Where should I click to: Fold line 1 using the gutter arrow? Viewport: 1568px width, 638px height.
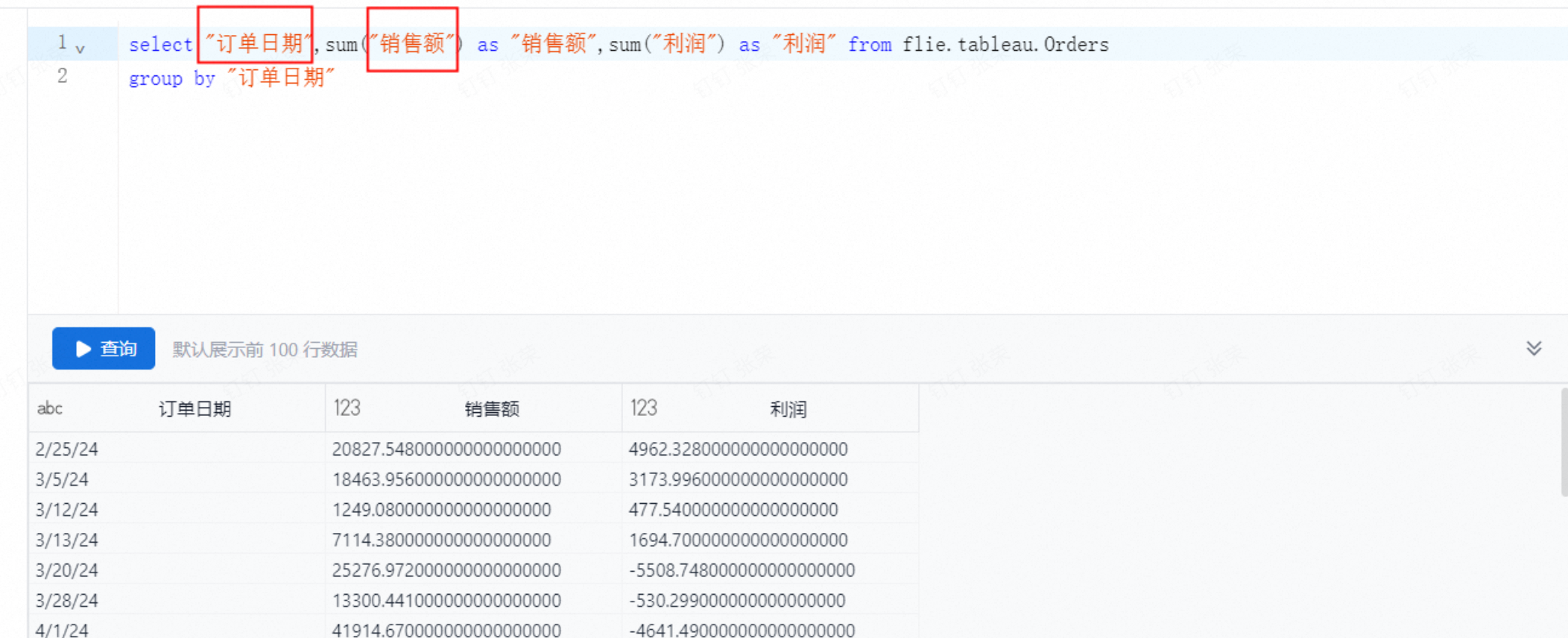pos(80,49)
